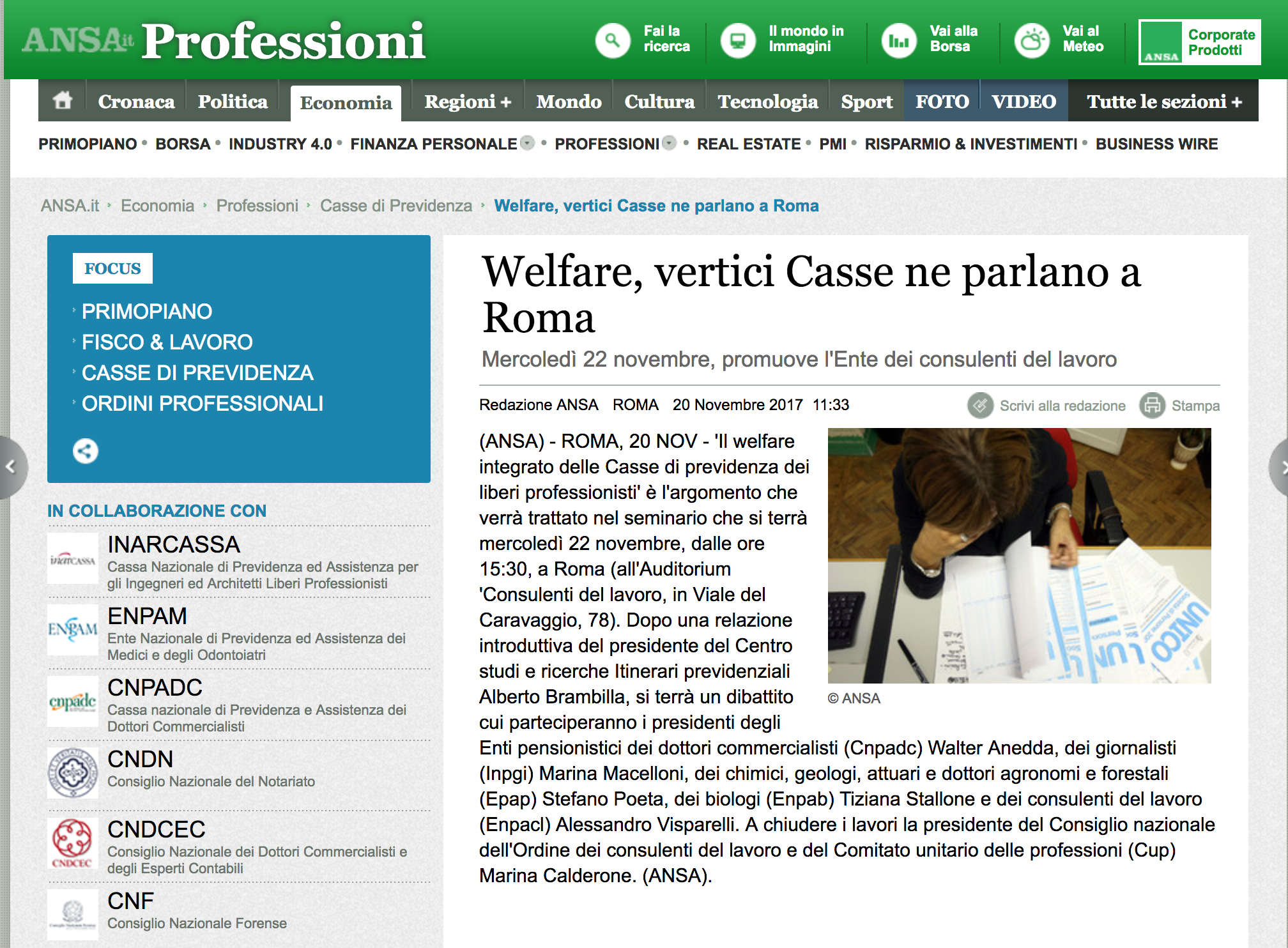Open the CNDCEC red logo

(x=73, y=843)
